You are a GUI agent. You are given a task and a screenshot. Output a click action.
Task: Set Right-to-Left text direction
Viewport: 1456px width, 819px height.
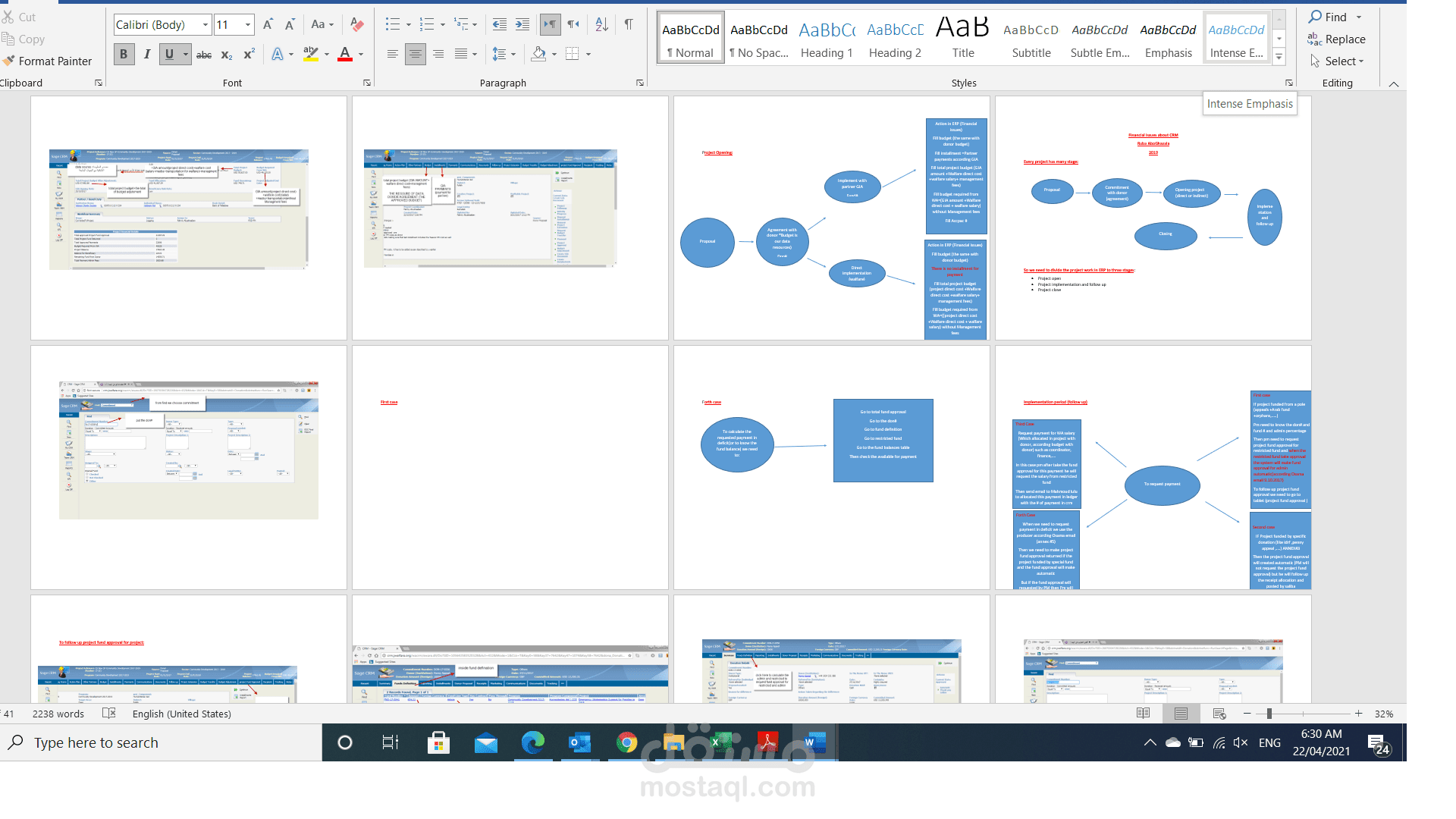coord(573,24)
